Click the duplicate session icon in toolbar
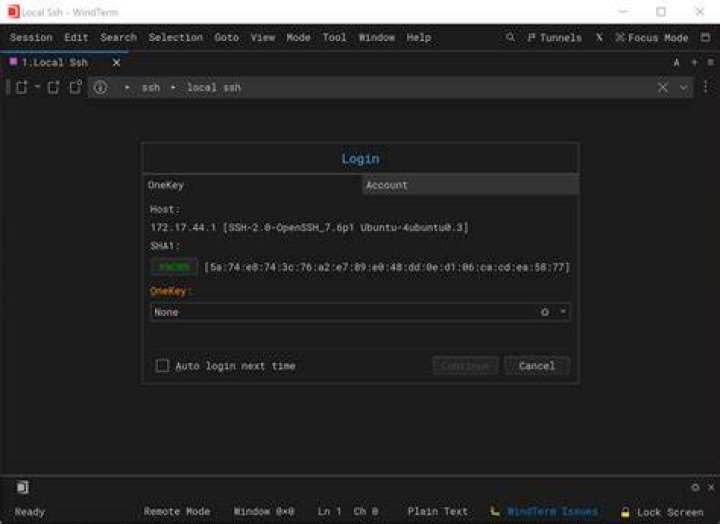The width and height of the screenshot is (720, 524). click(54, 87)
